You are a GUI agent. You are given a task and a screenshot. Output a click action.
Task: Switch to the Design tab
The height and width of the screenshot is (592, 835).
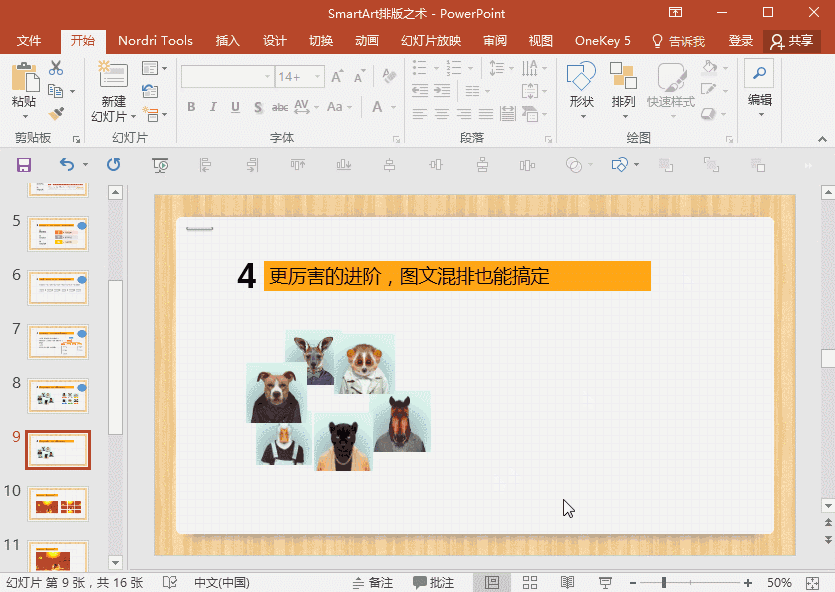coord(275,41)
